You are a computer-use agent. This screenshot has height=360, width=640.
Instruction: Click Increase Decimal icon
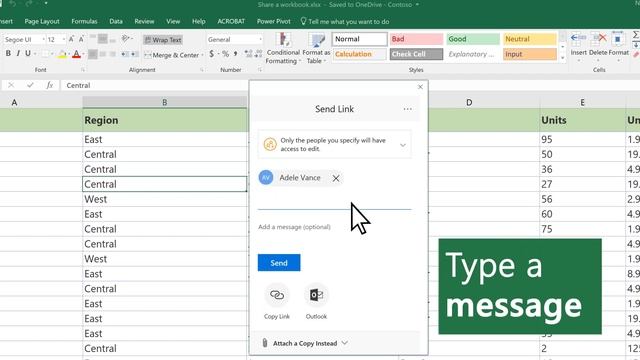pos(248,54)
